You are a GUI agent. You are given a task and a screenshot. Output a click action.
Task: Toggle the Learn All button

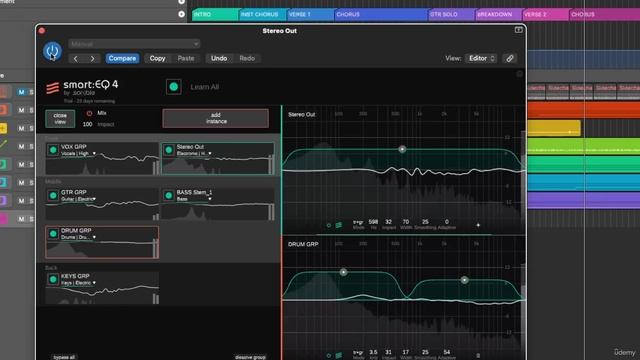click(173, 87)
